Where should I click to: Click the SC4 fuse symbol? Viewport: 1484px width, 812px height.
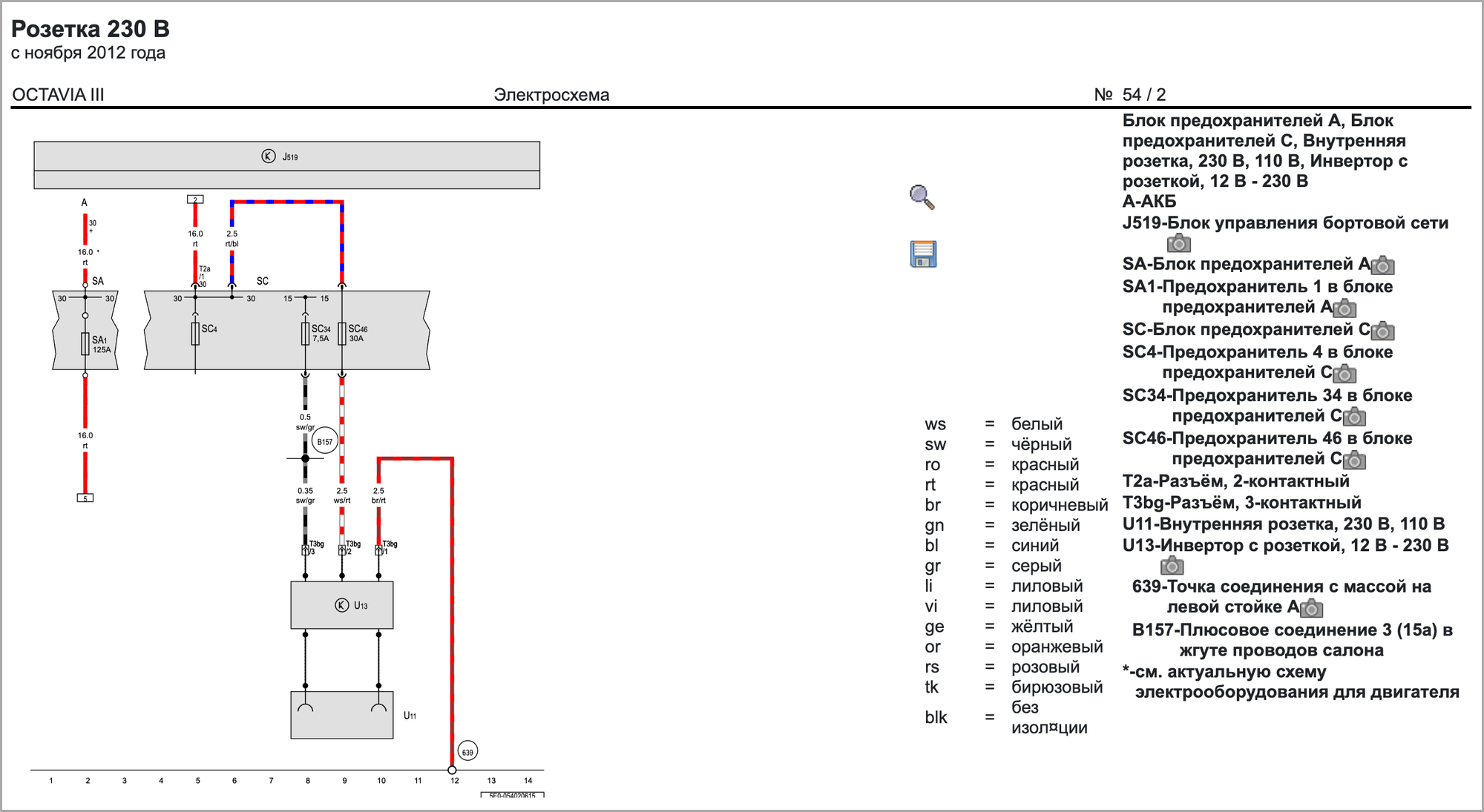click(x=195, y=334)
